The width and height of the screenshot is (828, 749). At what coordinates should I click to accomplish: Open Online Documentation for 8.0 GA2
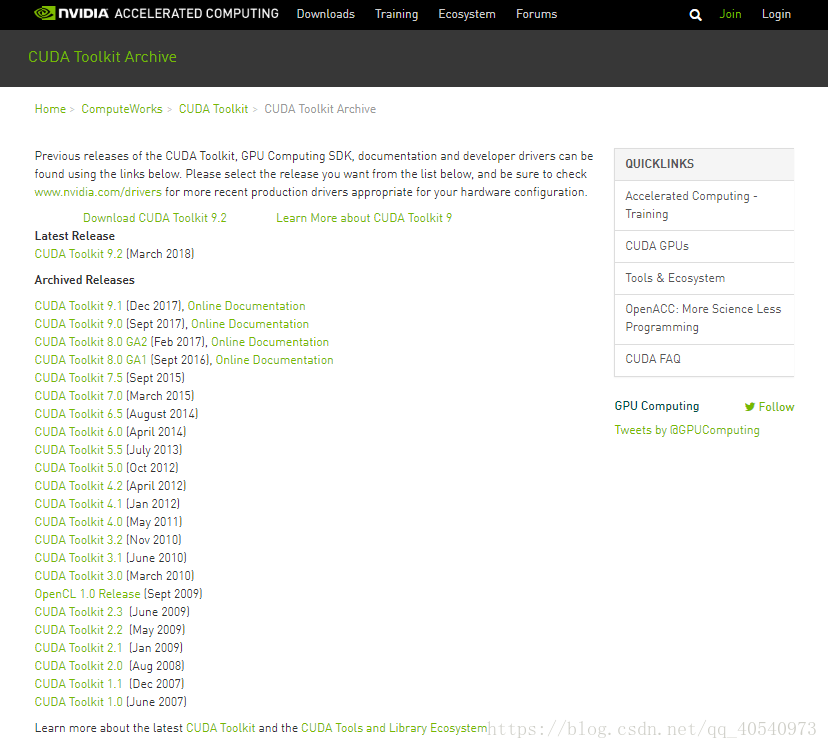coord(270,342)
